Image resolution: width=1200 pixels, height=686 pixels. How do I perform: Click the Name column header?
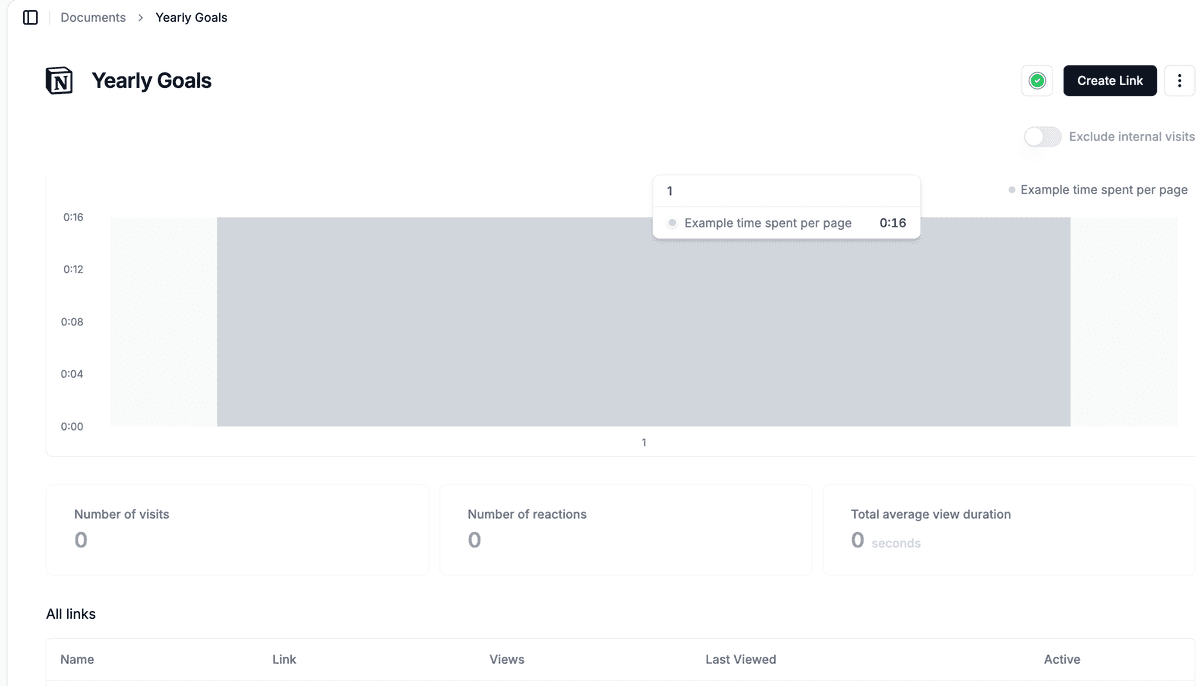tap(77, 660)
